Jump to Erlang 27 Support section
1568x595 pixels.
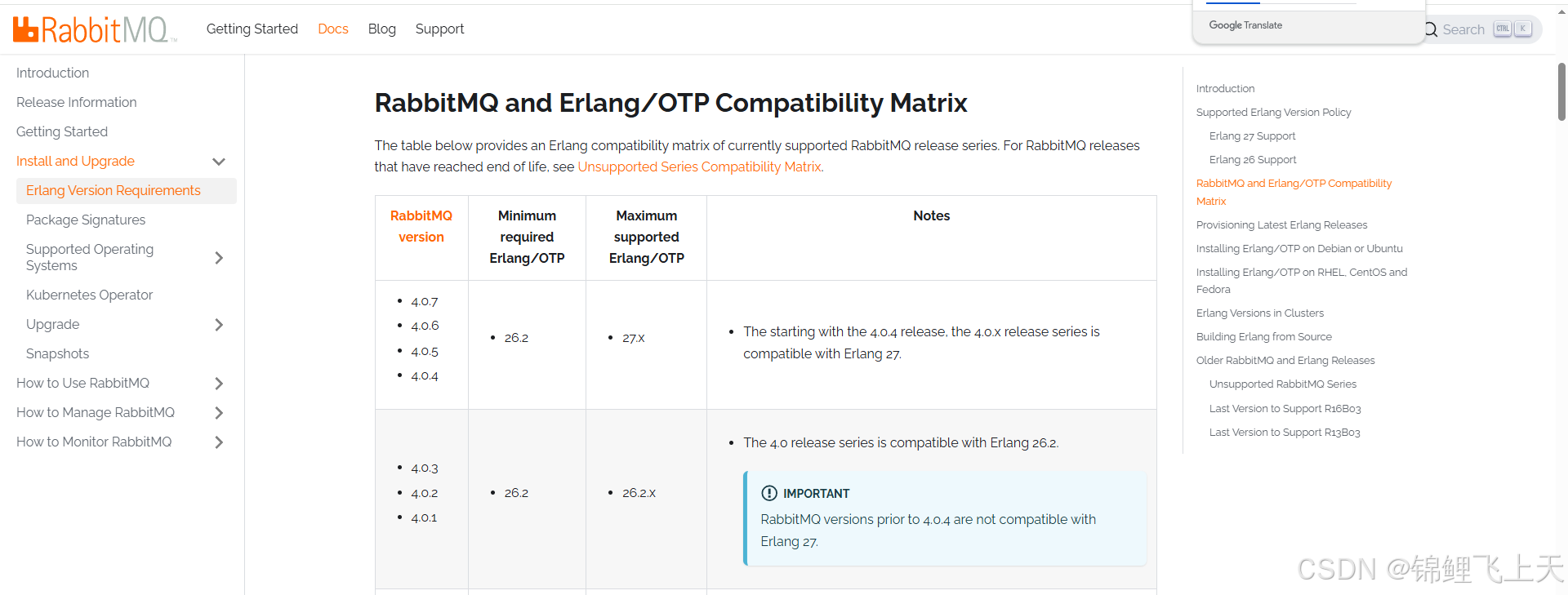click(x=1252, y=135)
